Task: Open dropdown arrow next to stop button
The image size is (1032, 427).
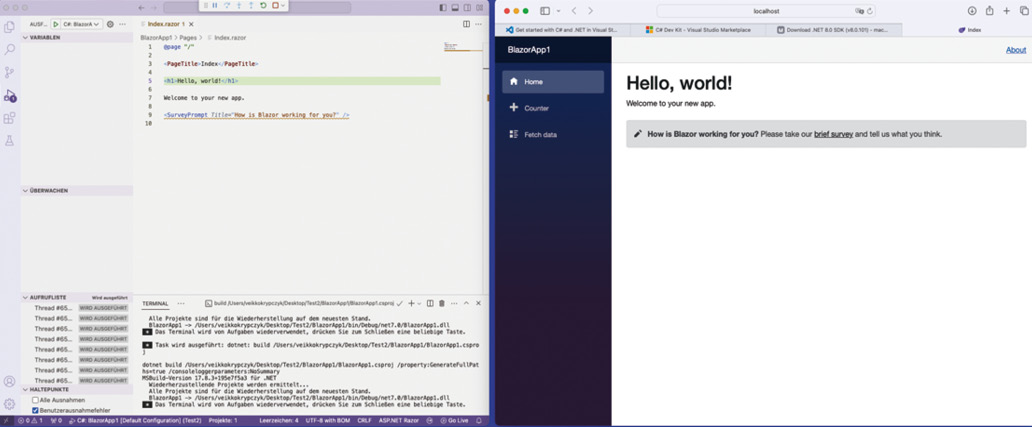Action: tap(283, 5)
